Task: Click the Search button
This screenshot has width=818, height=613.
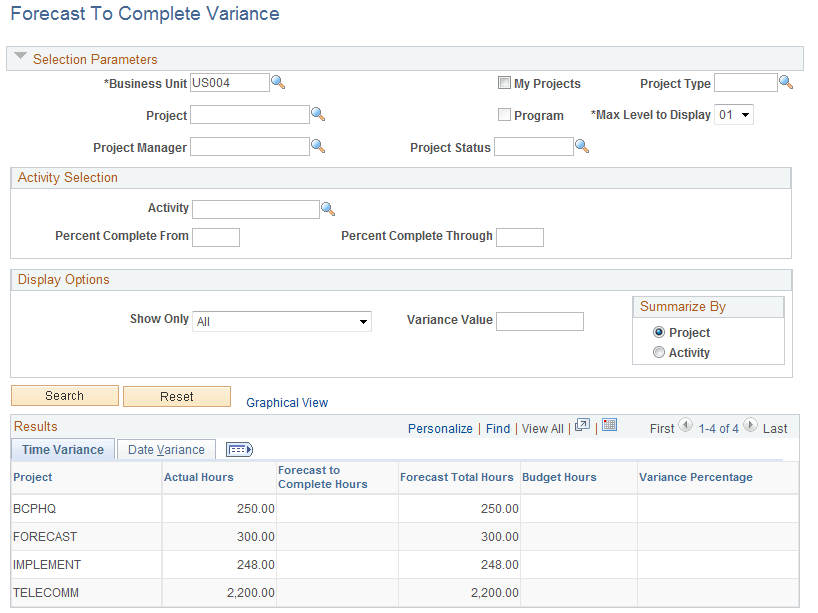Action: tap(64, 395)
